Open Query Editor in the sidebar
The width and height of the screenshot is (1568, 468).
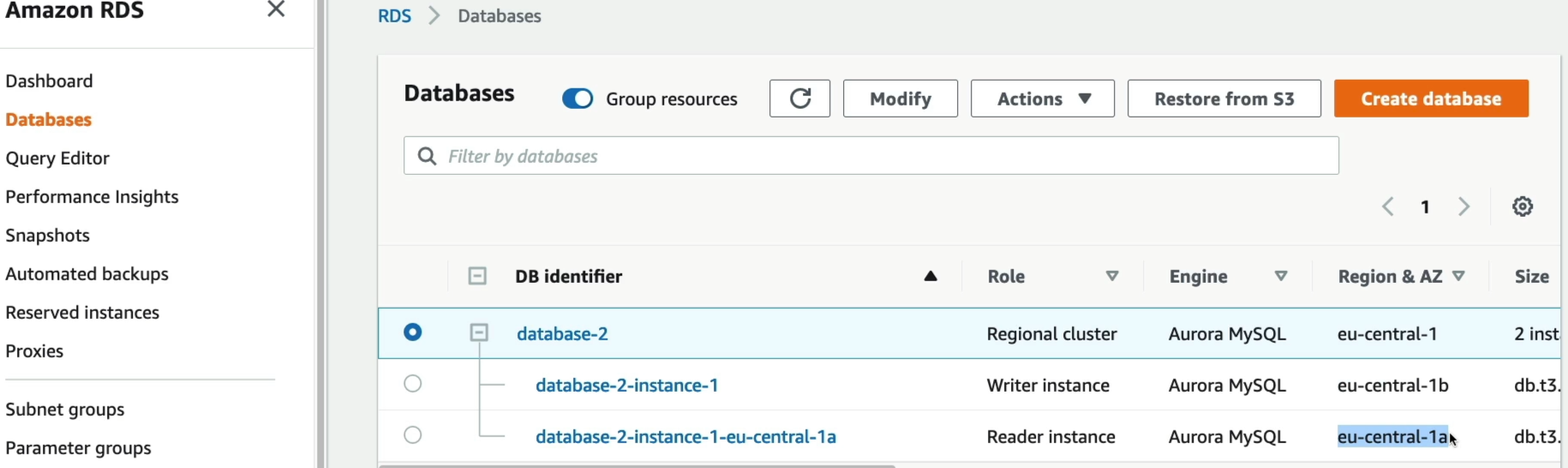pos(57,158)
